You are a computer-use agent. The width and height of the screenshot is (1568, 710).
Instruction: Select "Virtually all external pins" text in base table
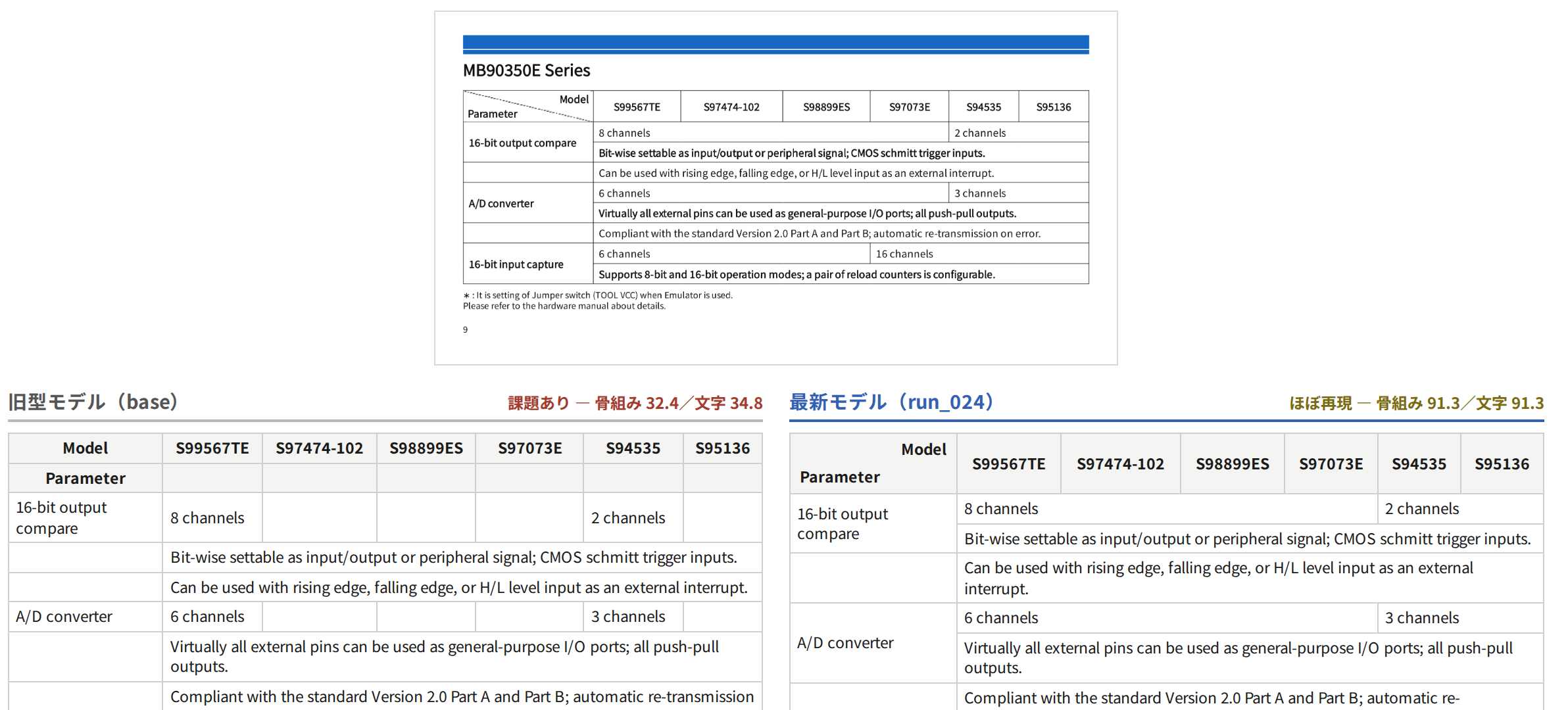(x=445, y=657)
